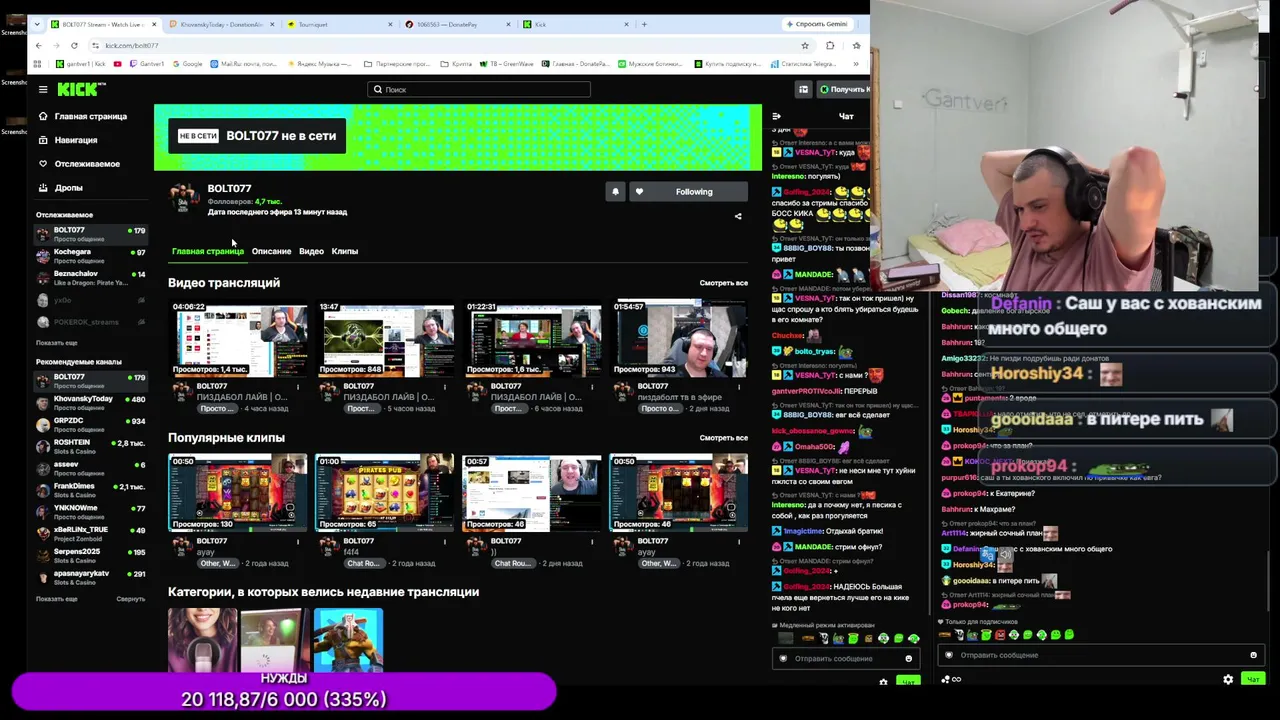Switch to the DonatePay browser tab
This screenshot has height=720, width=1280.
(x=458, y=24)
